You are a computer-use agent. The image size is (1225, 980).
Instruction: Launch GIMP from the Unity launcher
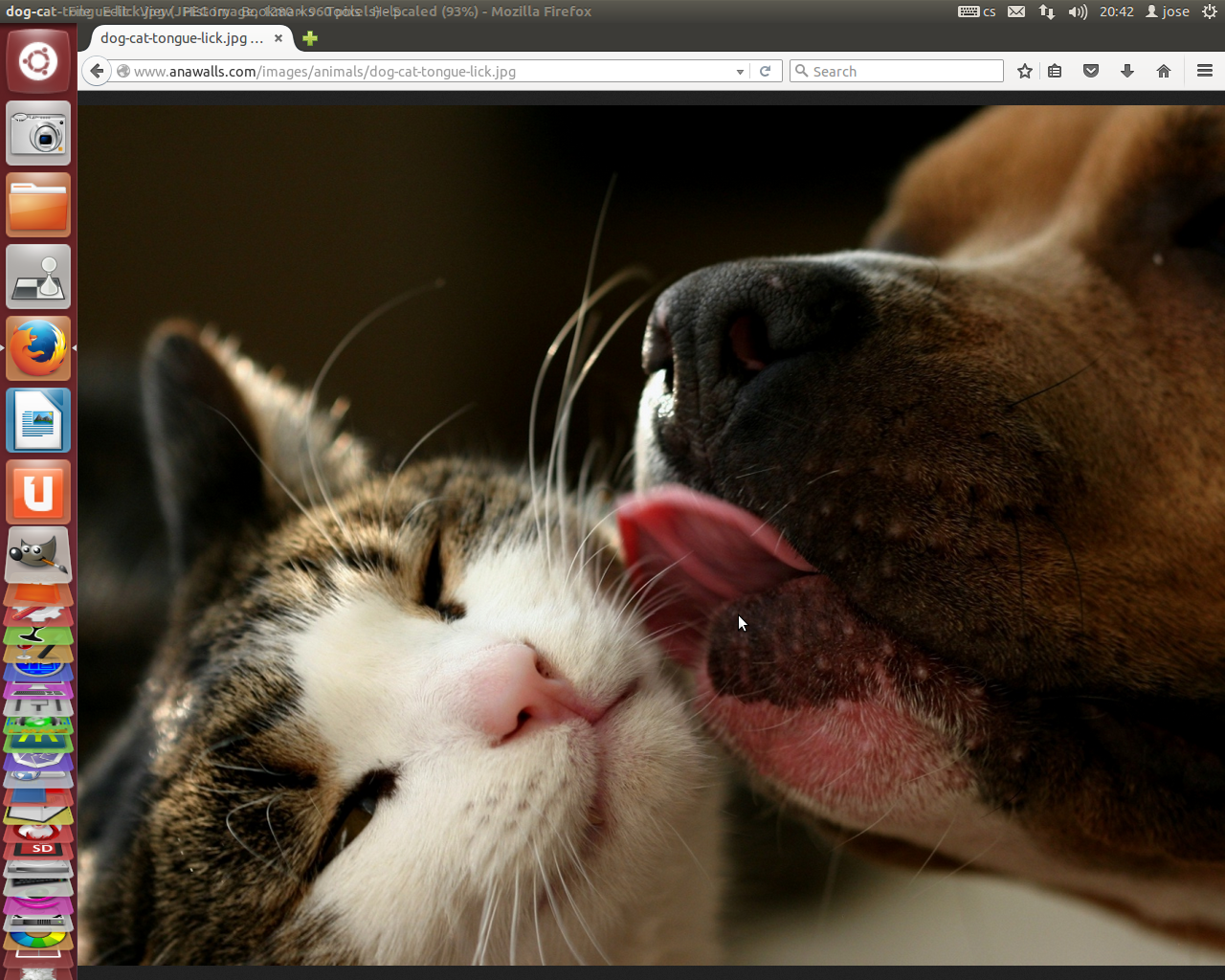pos(38,554)
